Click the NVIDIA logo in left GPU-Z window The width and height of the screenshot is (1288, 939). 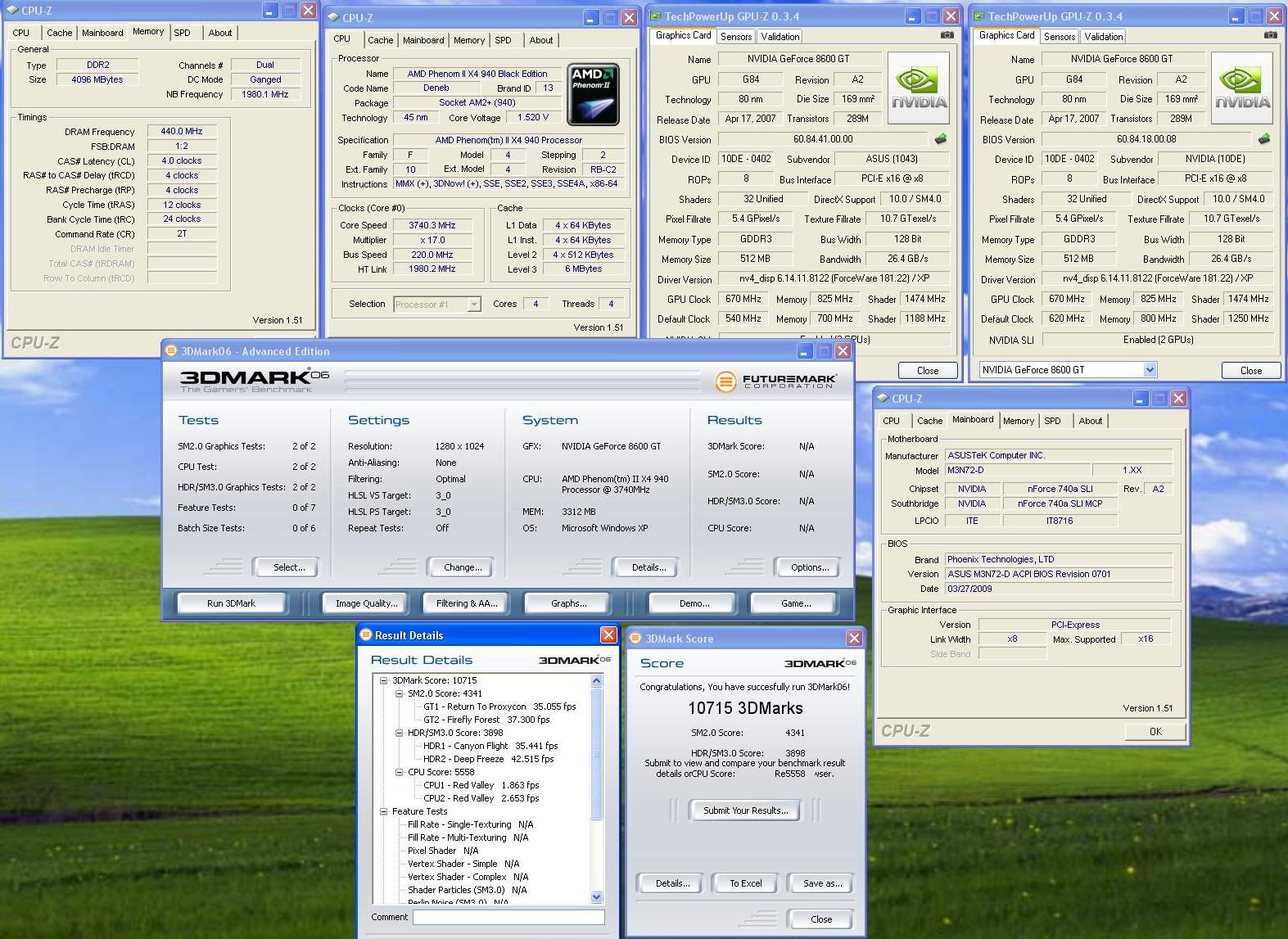pos(919,88)
